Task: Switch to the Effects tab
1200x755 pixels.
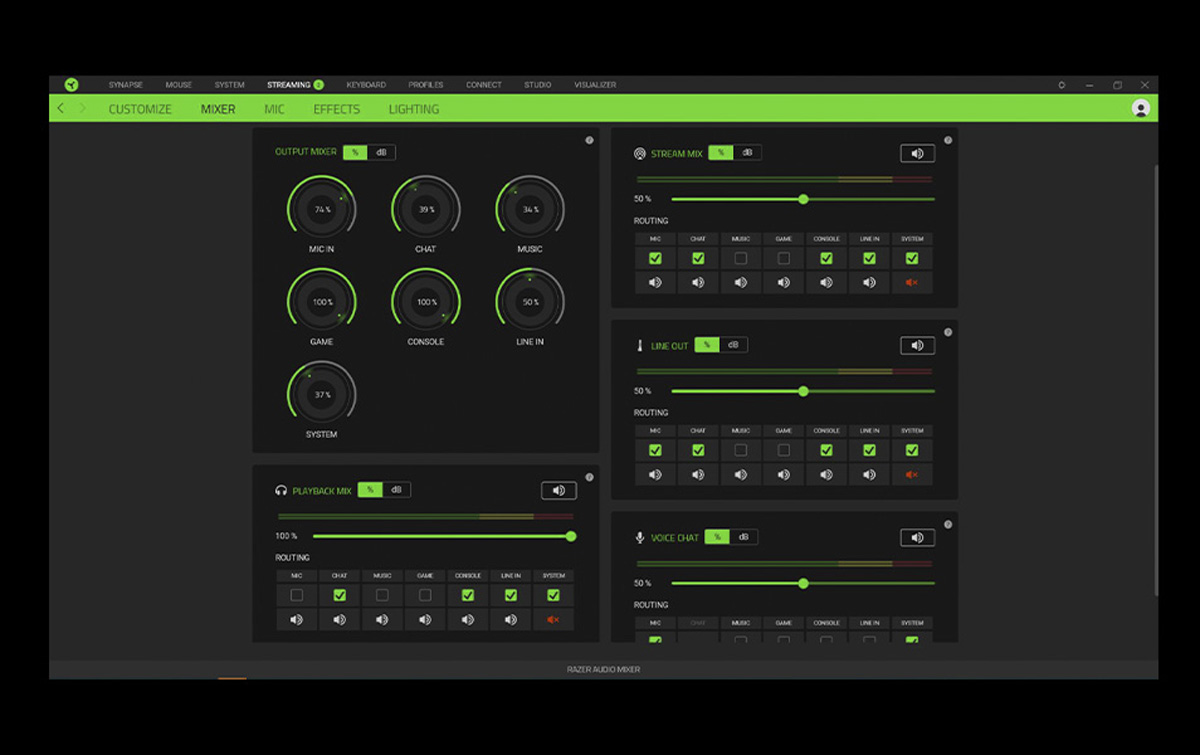Action: click(336, 109)
